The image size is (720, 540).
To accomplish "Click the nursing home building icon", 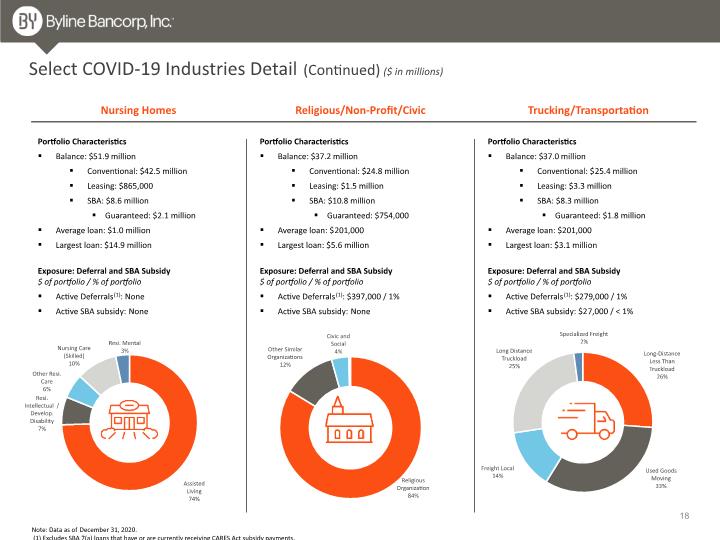I will click(x=129, y=420).
